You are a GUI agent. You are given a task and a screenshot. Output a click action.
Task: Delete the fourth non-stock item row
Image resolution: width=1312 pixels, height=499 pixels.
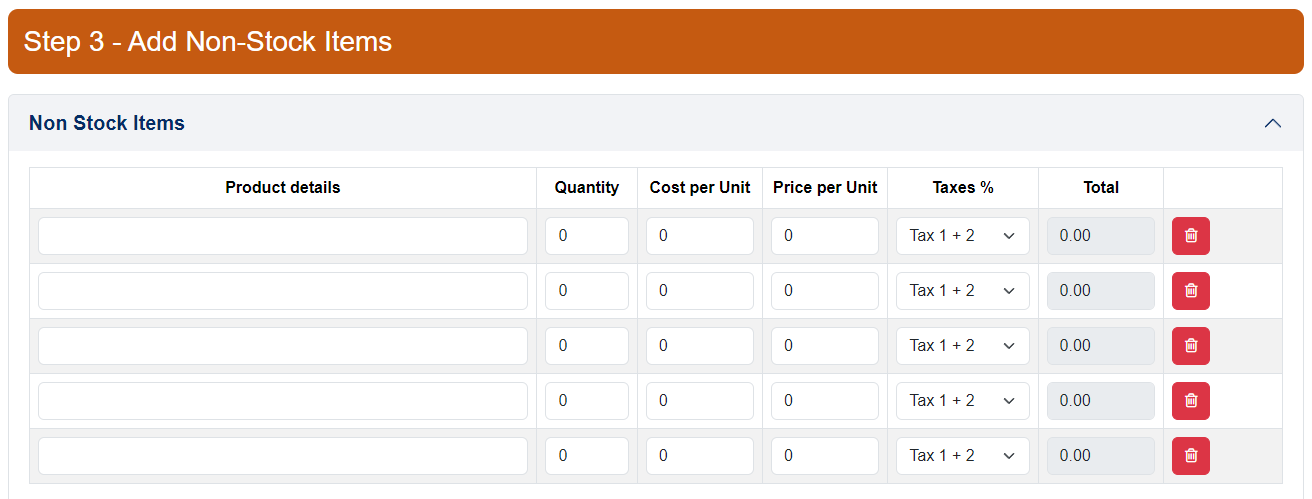coord(1190,401)
